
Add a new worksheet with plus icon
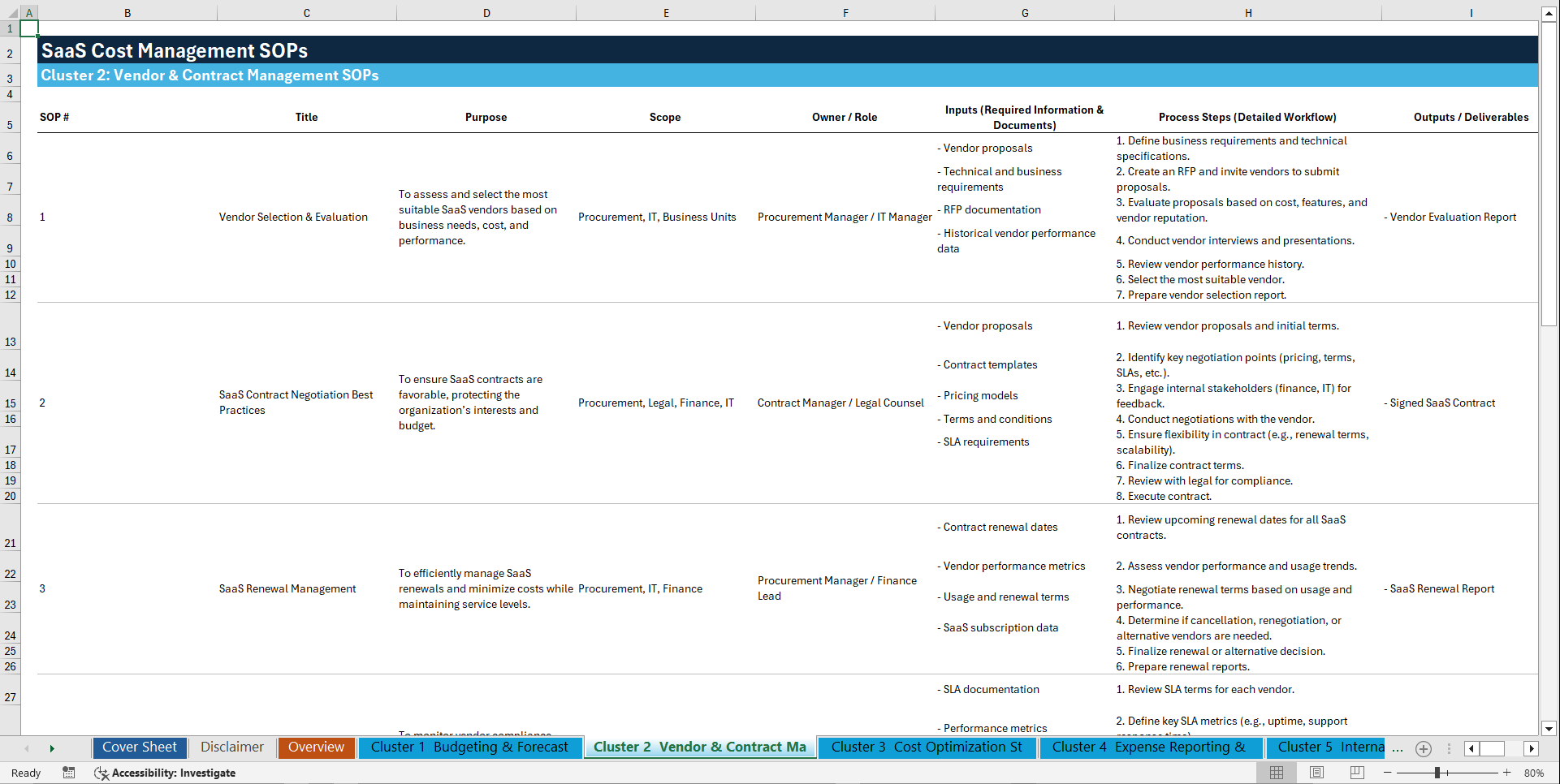[1423, 748]
